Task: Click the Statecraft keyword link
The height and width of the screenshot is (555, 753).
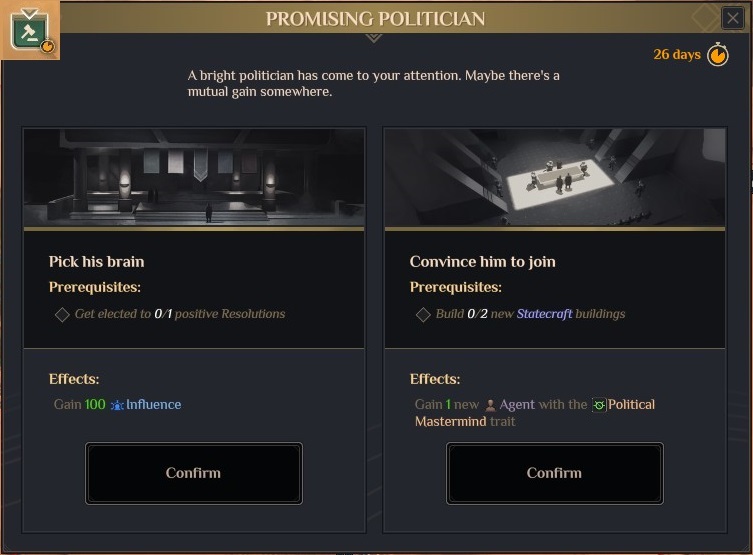Action: point(544,314)
